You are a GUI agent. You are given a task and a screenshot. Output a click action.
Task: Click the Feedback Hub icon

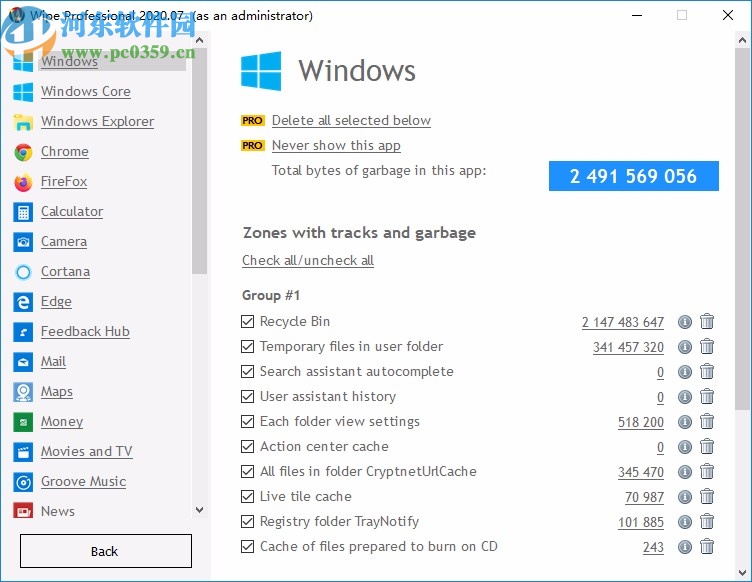click(x=23, y=332)
